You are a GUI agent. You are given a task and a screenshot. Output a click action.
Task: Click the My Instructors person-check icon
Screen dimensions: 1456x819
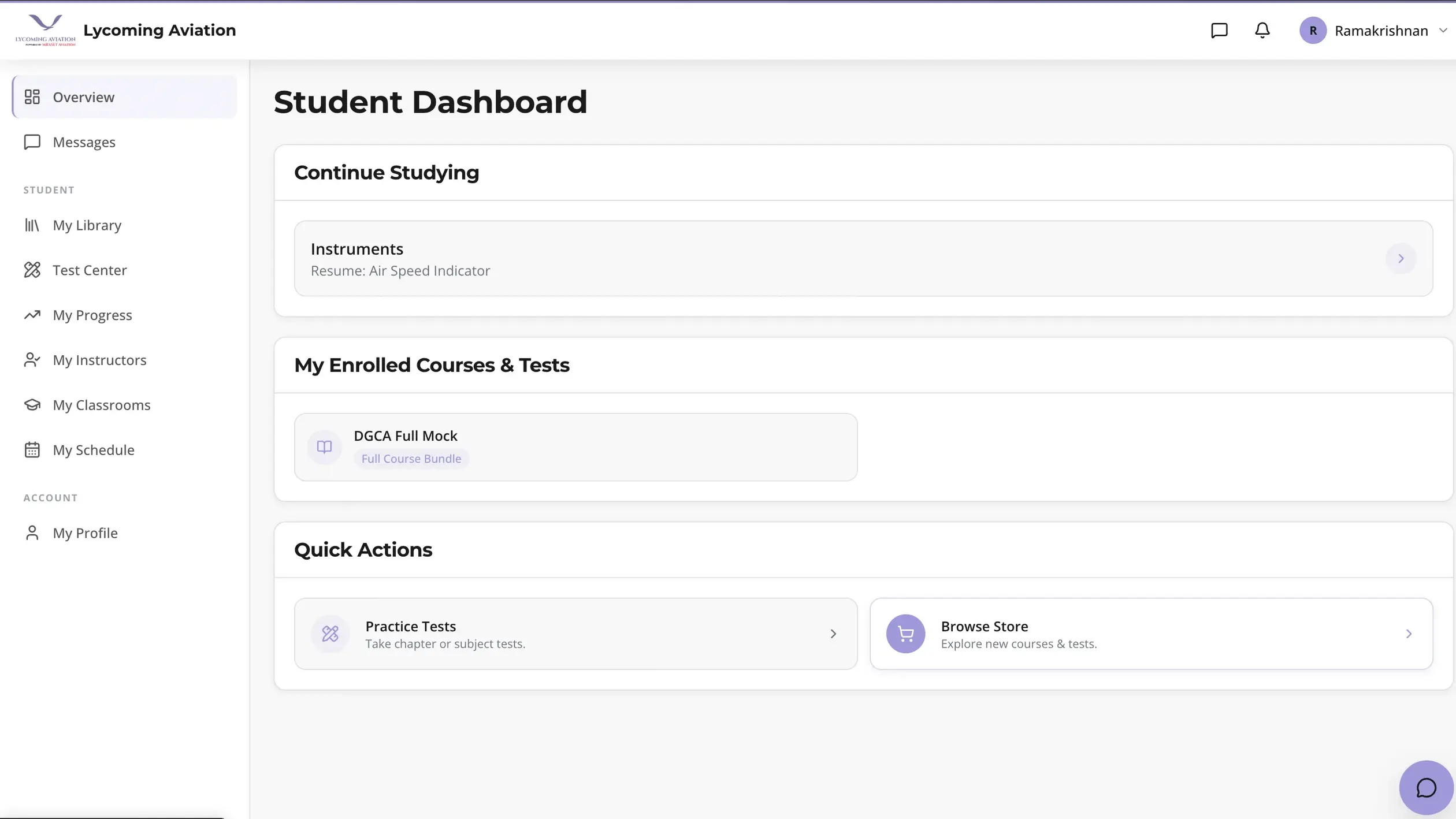(32, 360)
